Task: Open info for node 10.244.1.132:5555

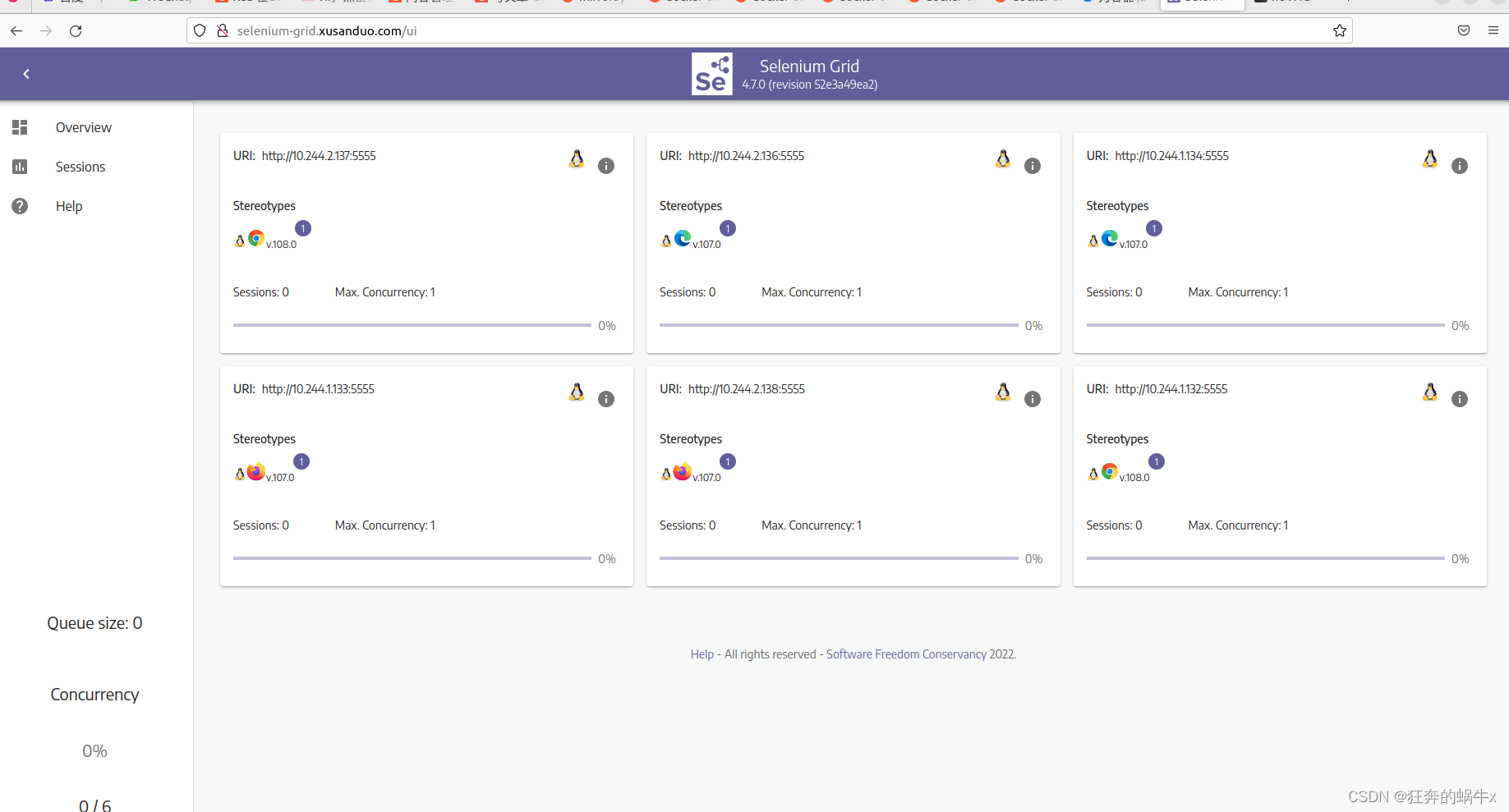Action: [x=1460, y=399]
